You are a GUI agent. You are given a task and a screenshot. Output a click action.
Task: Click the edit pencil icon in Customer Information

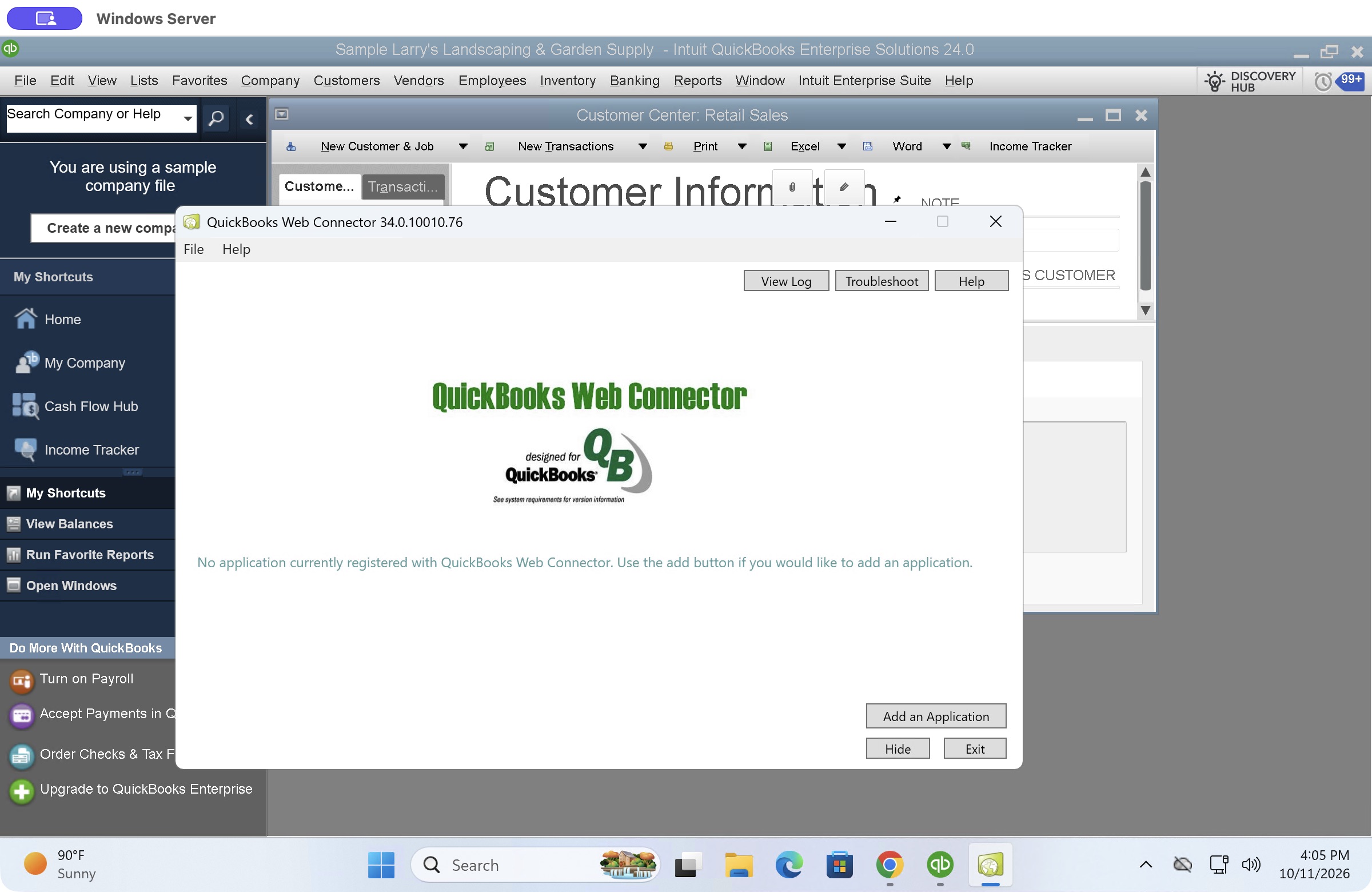pyautogui.click(x=844, y=187)
